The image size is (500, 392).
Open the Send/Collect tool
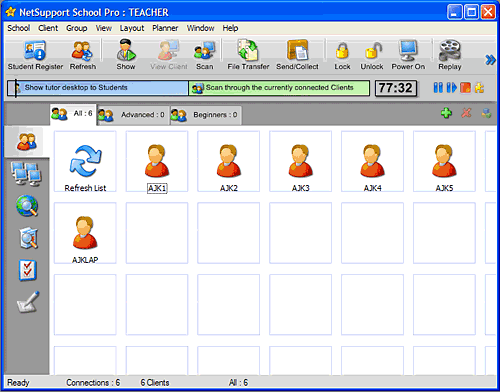[297, 55]
